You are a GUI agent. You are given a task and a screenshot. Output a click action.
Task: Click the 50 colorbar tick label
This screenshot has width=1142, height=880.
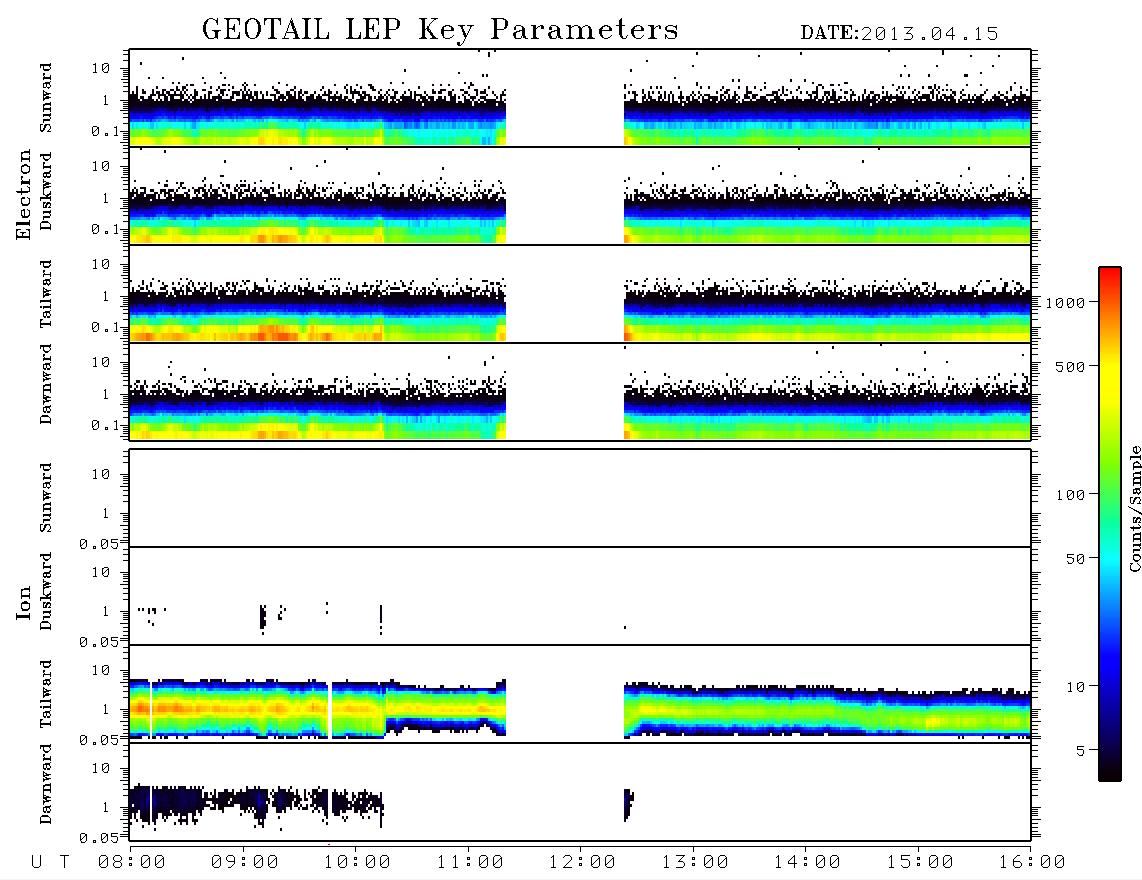point(1075,559)
